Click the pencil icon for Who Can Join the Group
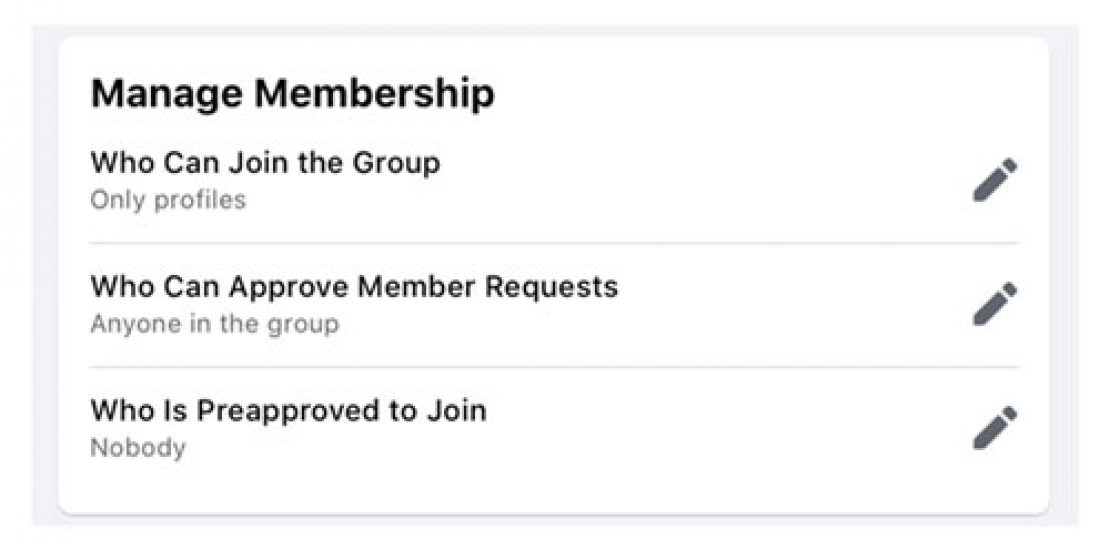 pyautogui.click(x=995, y=181)
